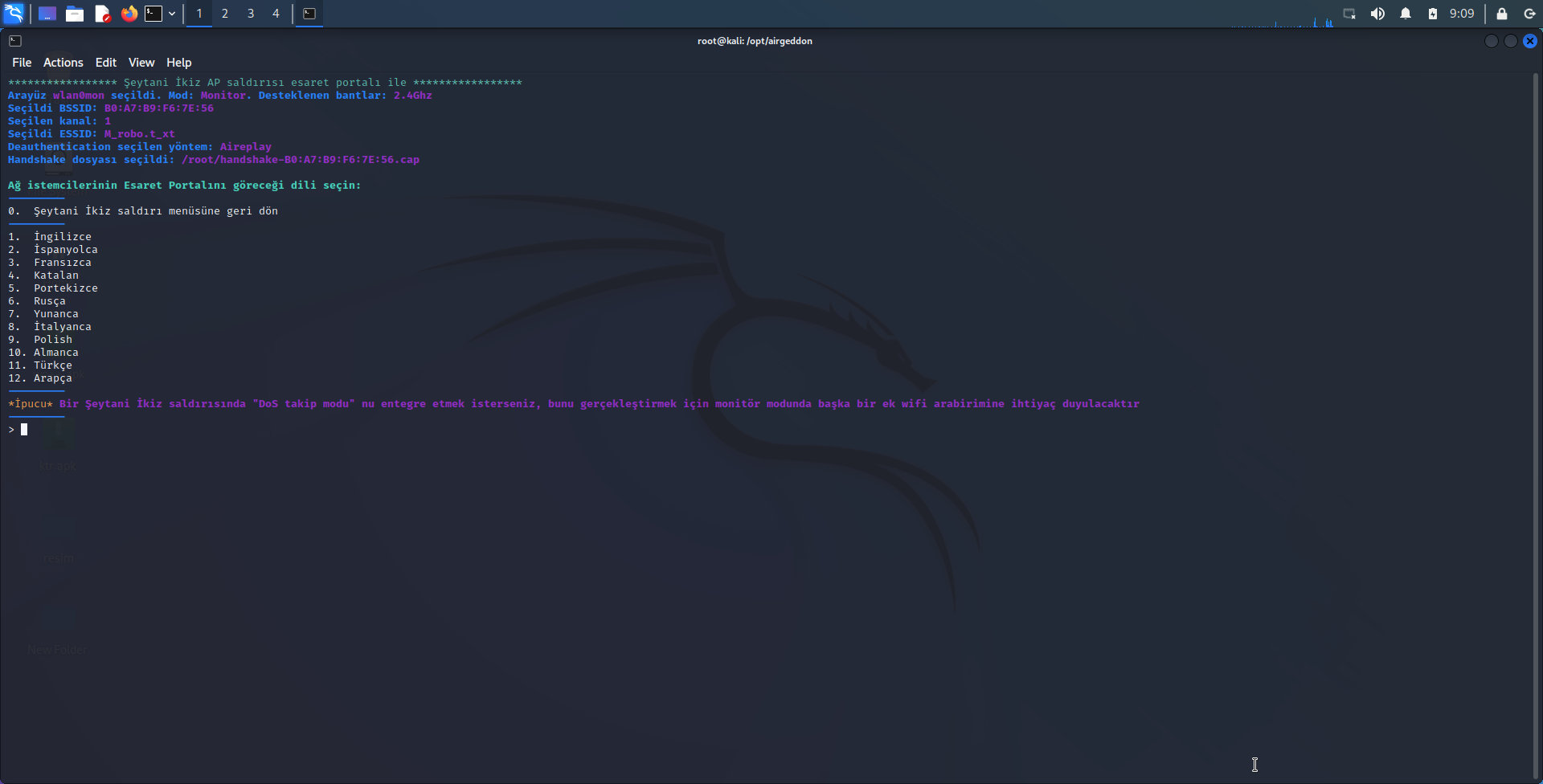
Task: Click the 'Aireplay' deauthentication method text
Action: tap(246, 147)
